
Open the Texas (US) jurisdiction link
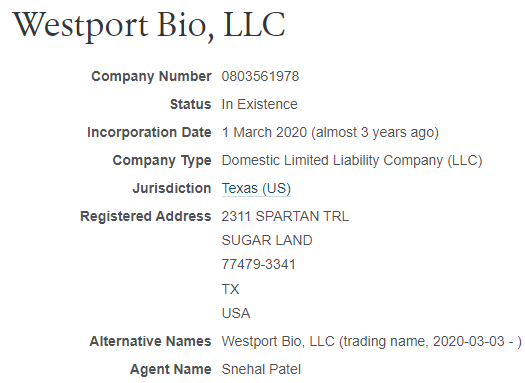256,188
